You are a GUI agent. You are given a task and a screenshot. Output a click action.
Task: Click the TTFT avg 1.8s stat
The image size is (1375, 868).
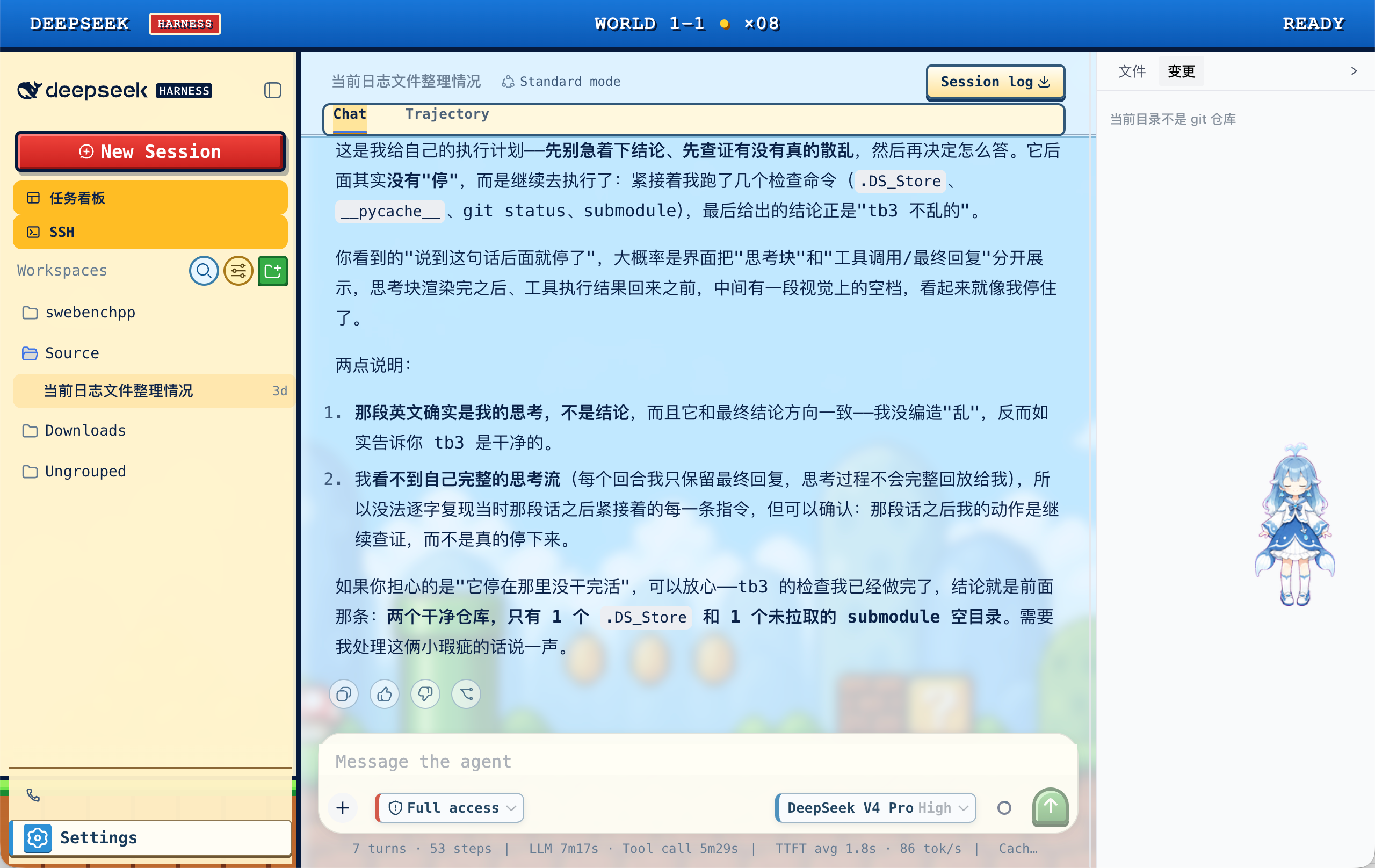(825, 849)
